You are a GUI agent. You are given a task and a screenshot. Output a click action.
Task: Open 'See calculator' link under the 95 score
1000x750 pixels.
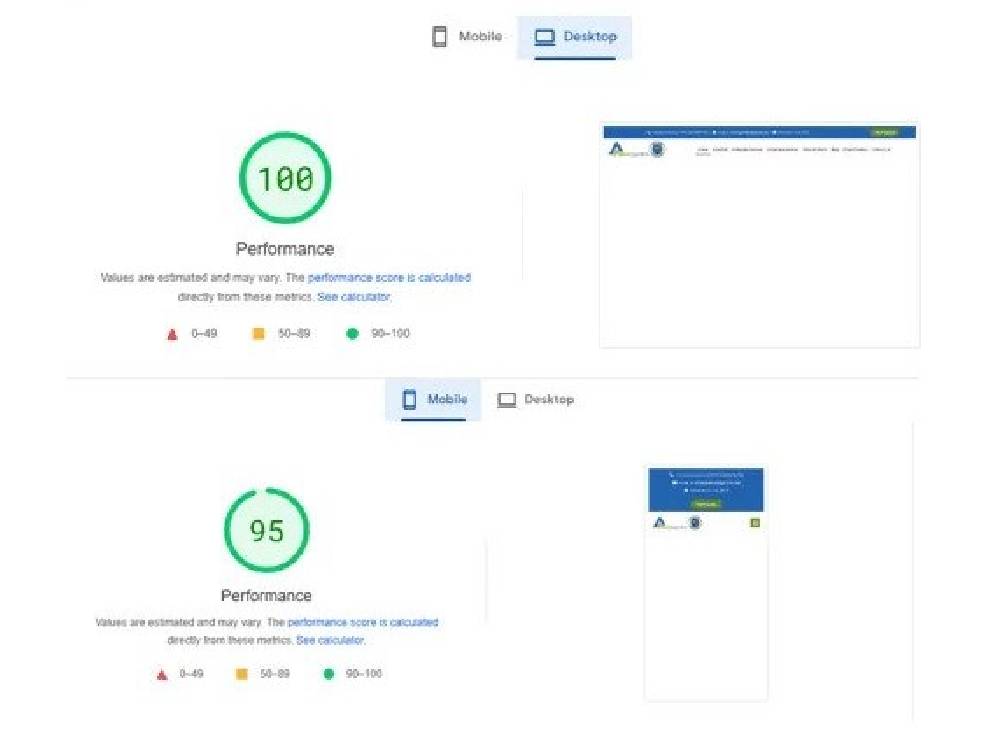pyautogui.click(x=330, y=640)
